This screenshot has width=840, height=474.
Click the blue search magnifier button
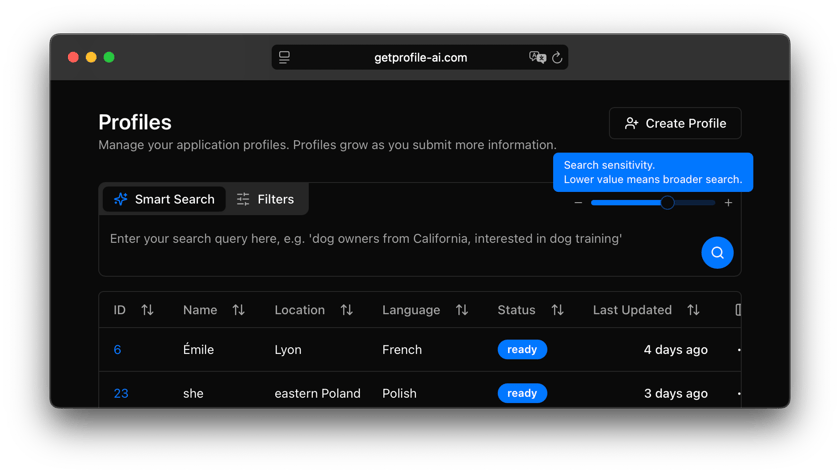717,253
